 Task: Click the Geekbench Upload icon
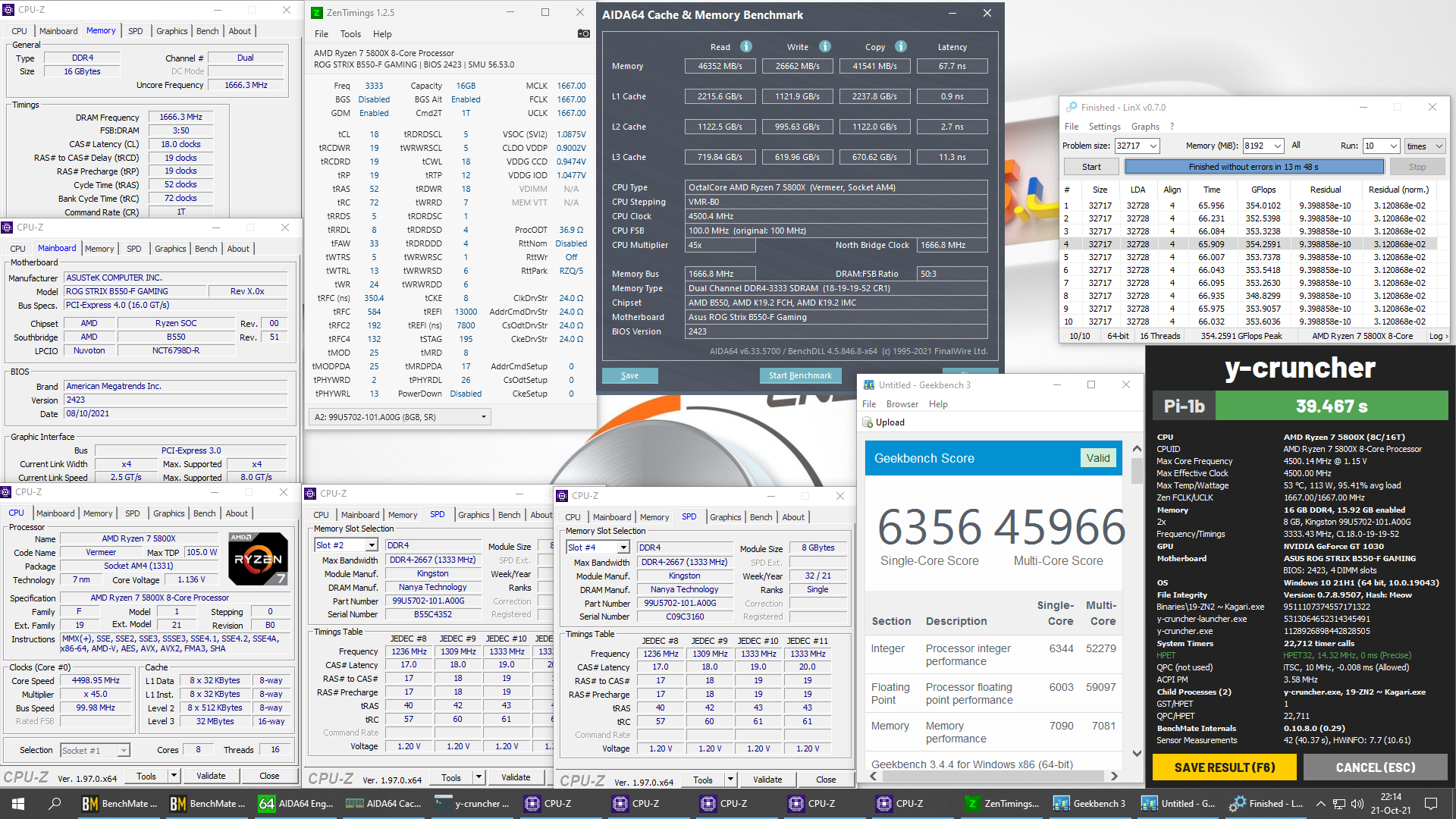868,422
